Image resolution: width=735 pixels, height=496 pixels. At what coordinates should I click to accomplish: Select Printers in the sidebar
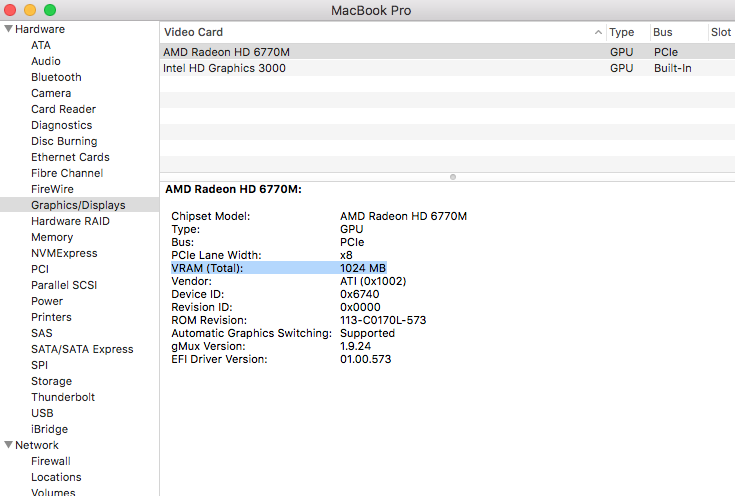click(51, 317)
